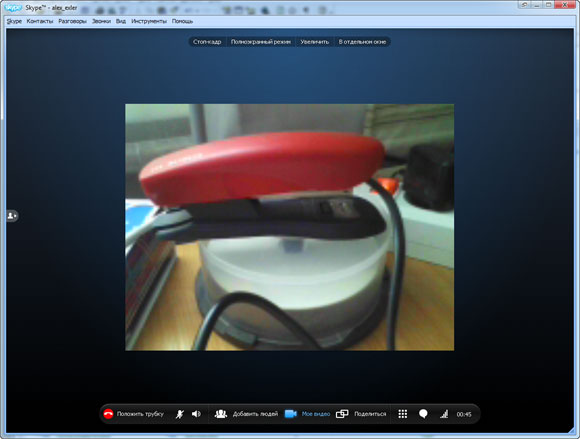Click the share screens icon
The height and width of the screenshot is (439, 580).
pyautogui.click(x=342, y=414)
